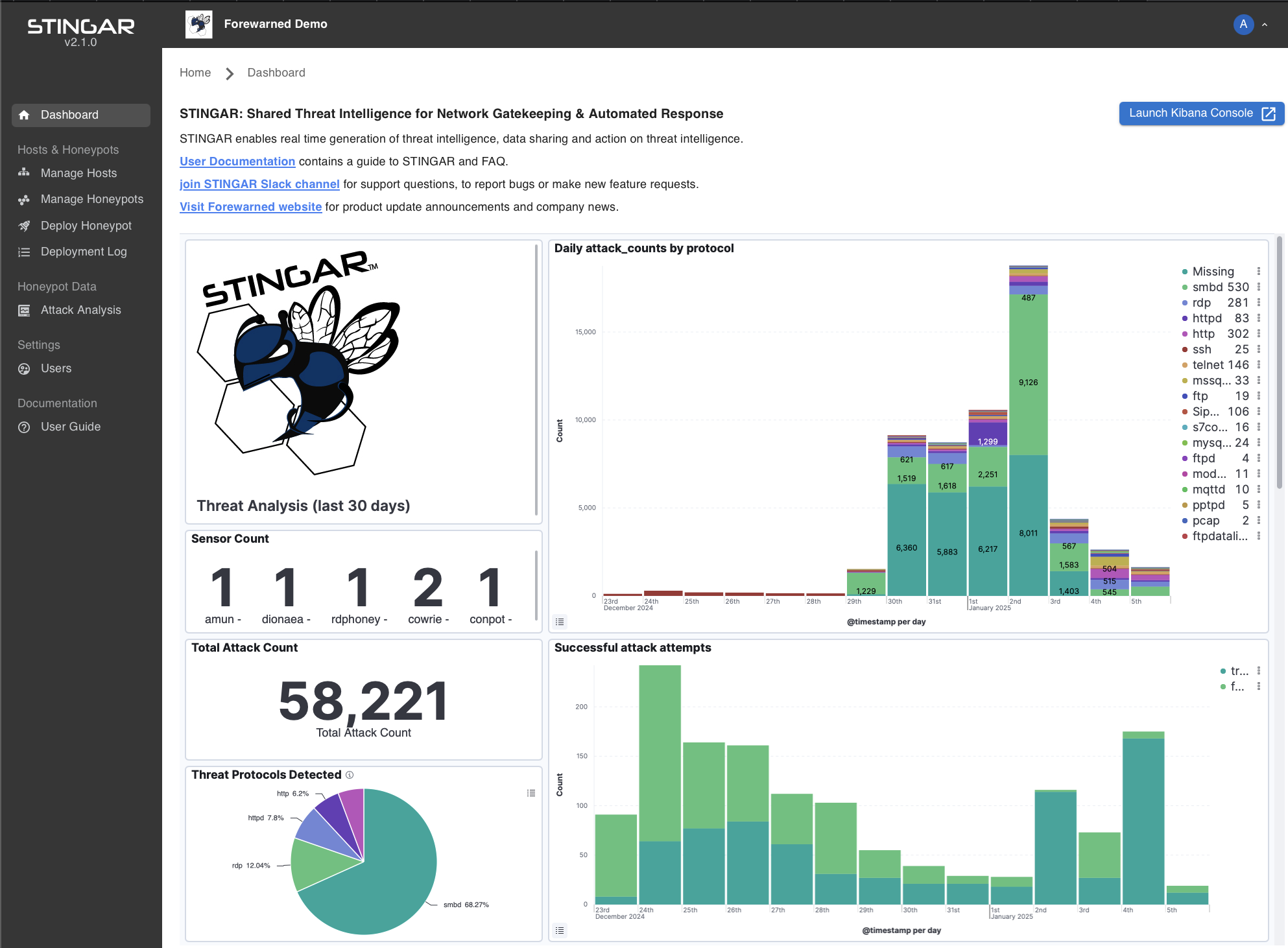The width and height of the screenshot is (1288, 948).
Task: Click the Manage Hosts network icon
Action: pyautogui.click(x=24, y=173)
